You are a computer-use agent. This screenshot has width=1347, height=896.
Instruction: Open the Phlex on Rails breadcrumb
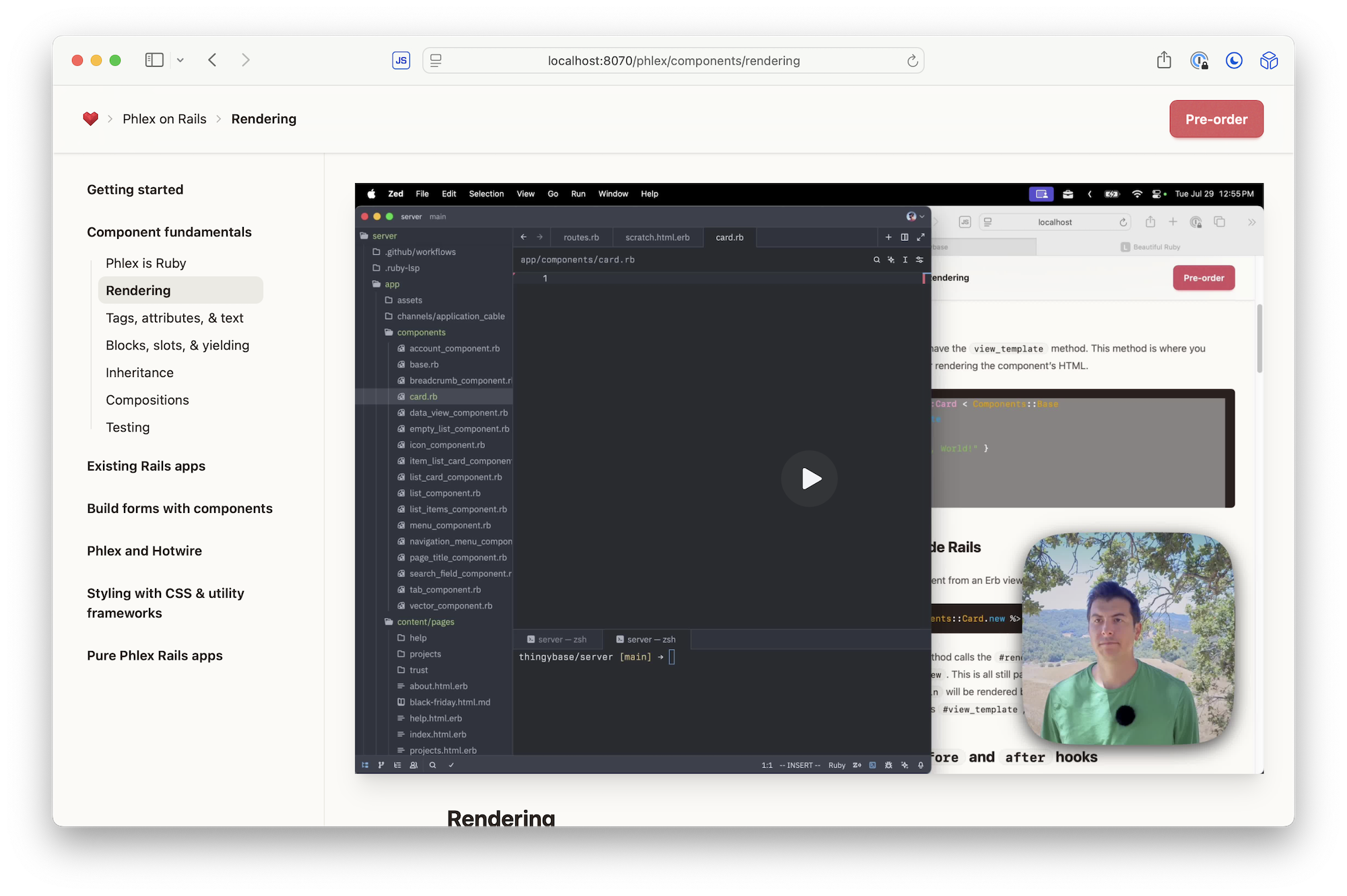(x=164, y=119)
